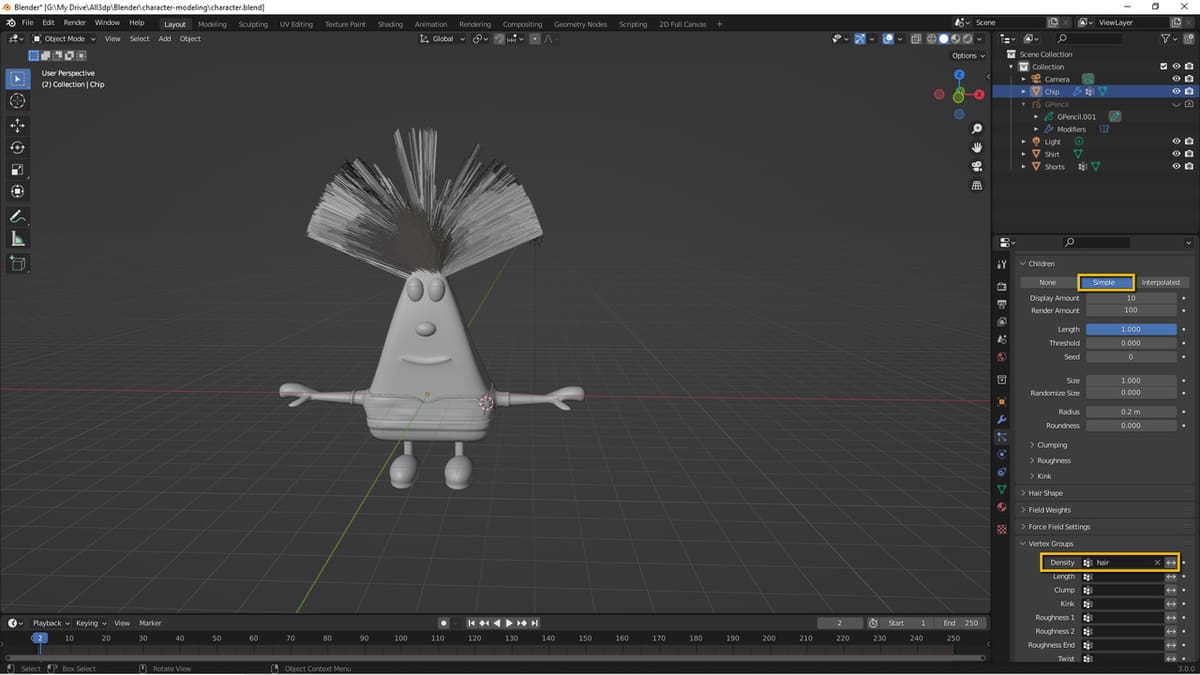Screen dimensions: 1200x675
Task: Toggle the camera view icon in viewport
Action: pyautogui.click(x=977, y=166)
